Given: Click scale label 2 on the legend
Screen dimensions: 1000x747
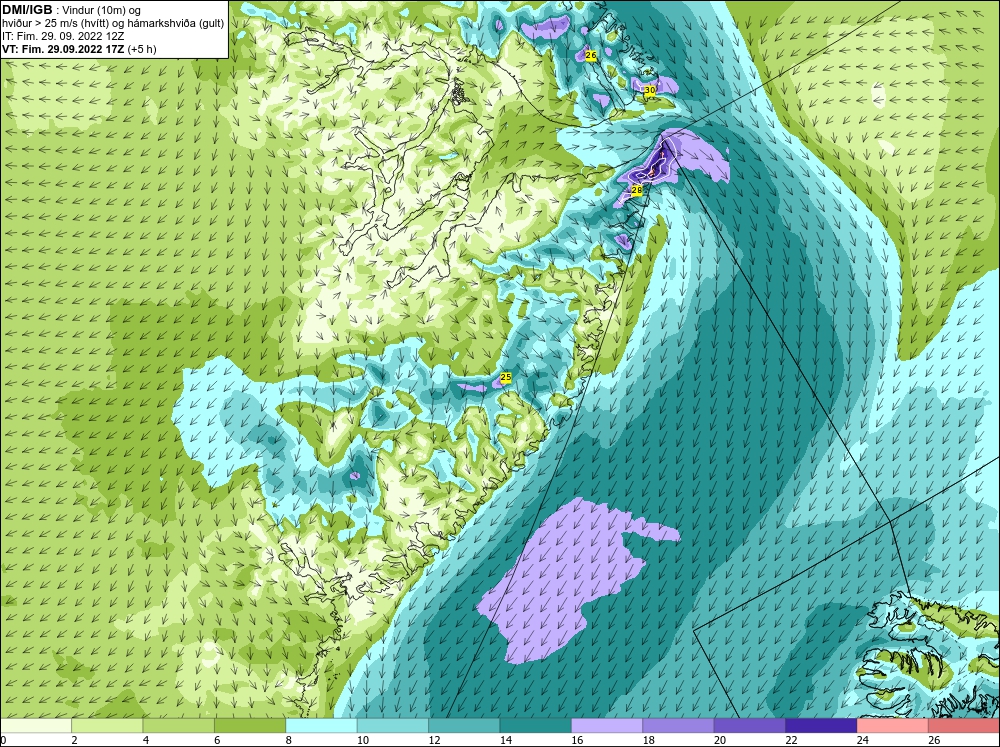Looking at the screenshot, I should click(x=75, y=741).
